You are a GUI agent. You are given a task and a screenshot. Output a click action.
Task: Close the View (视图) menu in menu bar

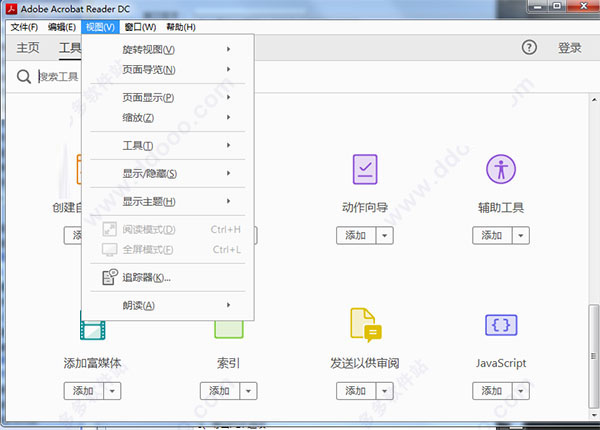(x=100, y=27)
